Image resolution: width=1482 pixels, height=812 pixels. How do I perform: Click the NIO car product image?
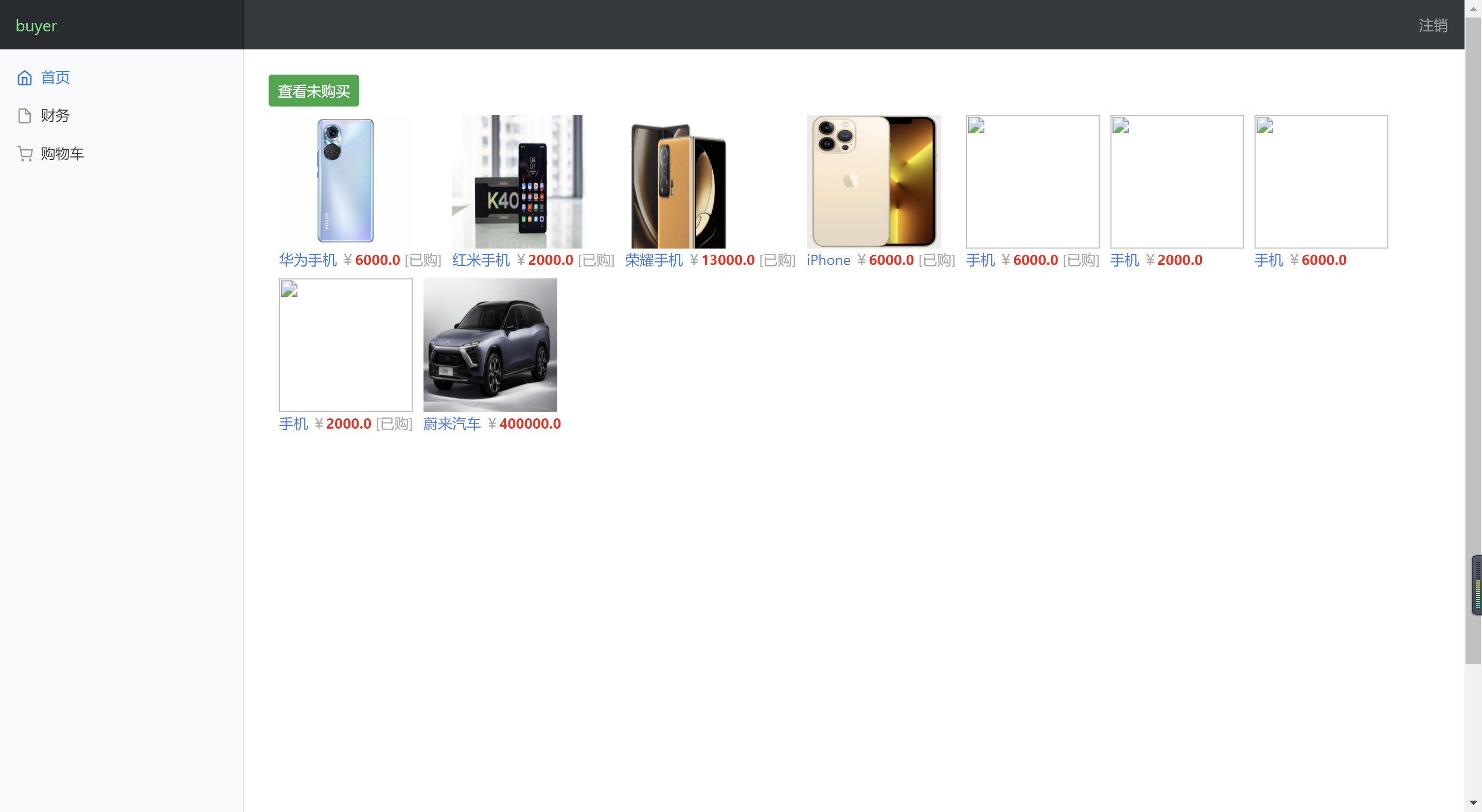coord(489,345)
